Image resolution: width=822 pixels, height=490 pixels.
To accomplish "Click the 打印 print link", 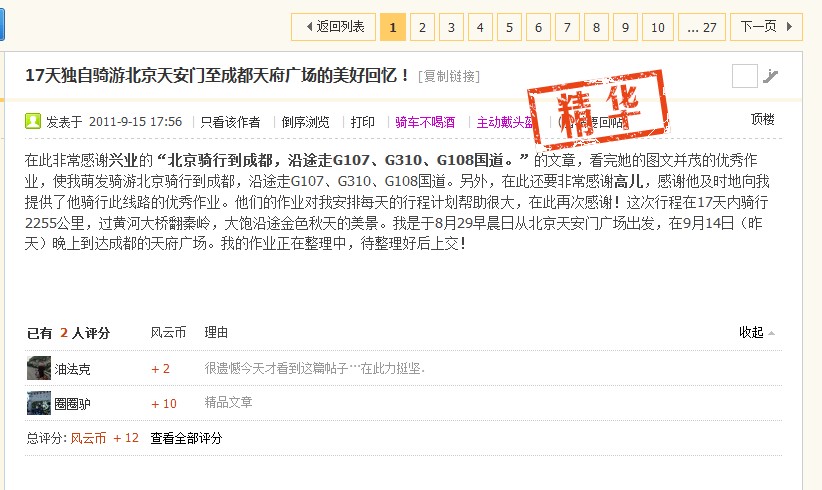I will pyautogui.click(x=363, y=122).
